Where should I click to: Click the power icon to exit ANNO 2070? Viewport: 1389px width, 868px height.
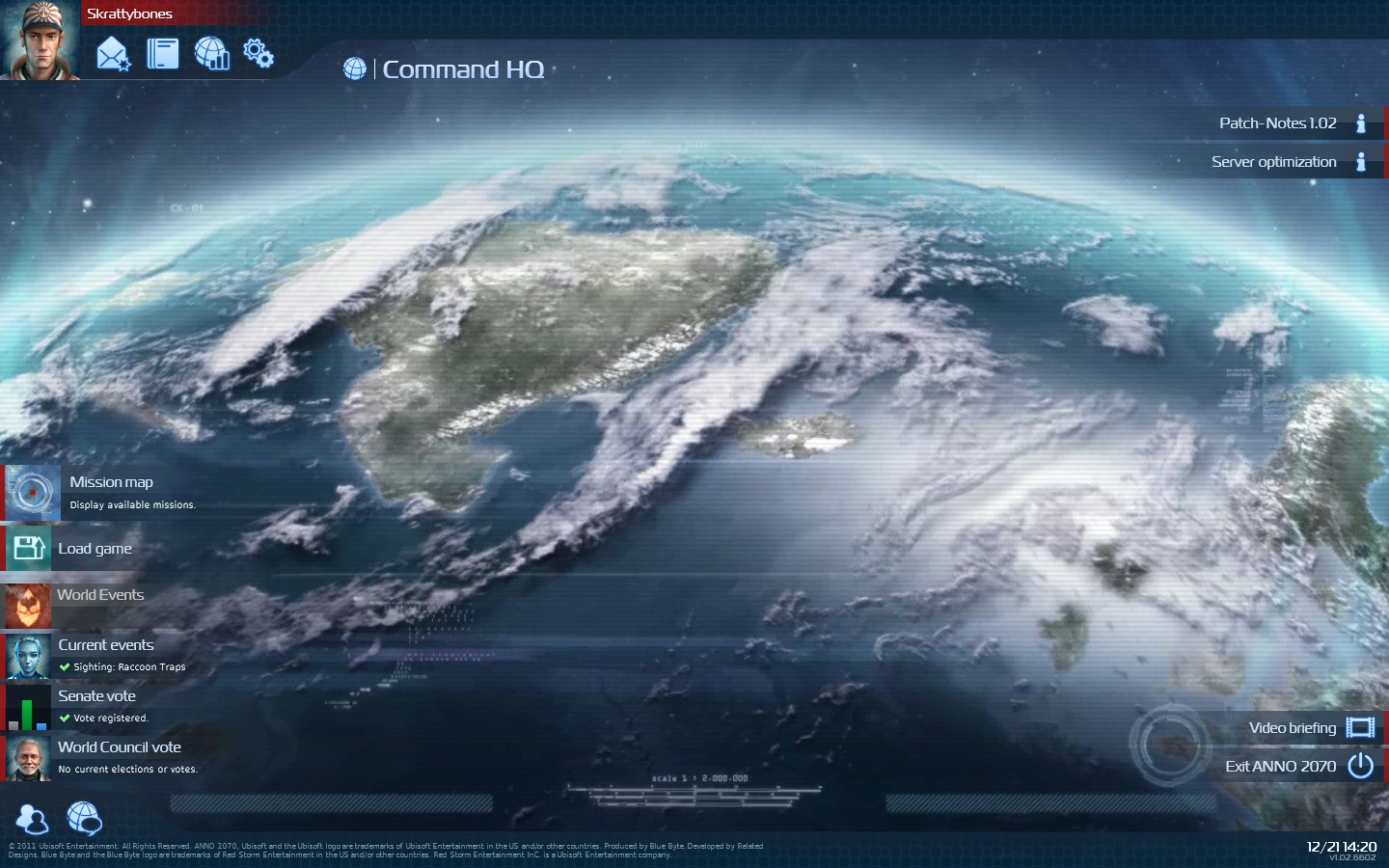(x=1360, y=766)
